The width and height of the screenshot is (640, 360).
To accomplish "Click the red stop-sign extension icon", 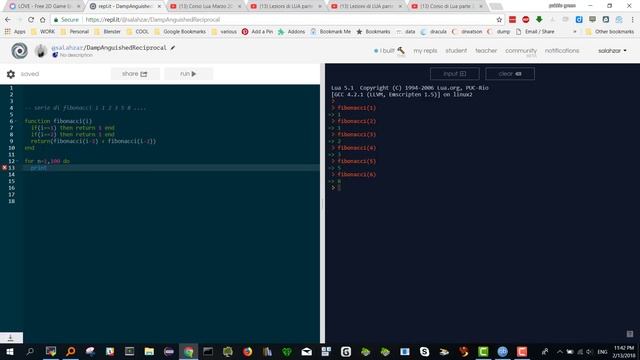I will (525, 20).
